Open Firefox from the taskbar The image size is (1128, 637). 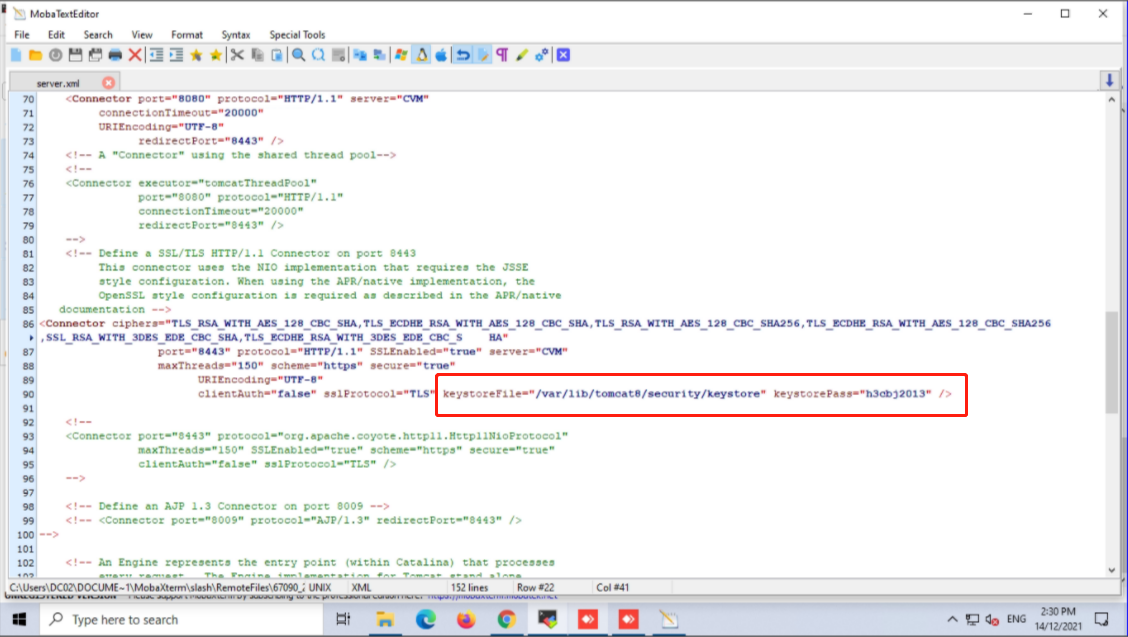466,620
